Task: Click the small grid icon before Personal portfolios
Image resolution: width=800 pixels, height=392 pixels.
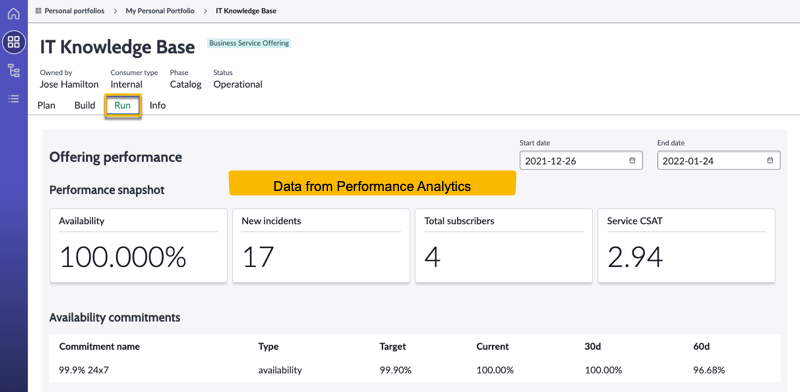Action: point(38,11)
